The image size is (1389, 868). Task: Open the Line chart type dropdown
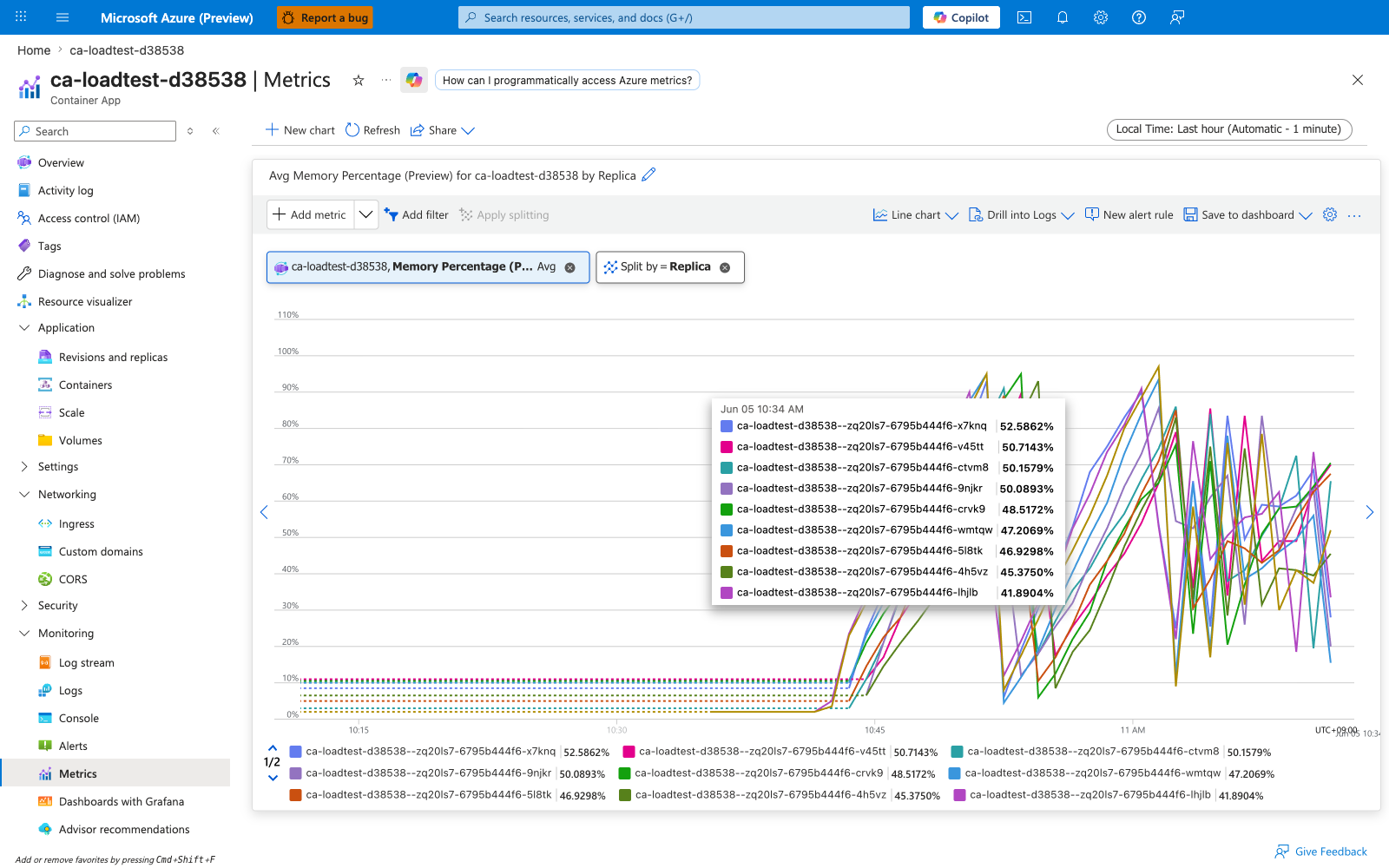pos(916,215)
